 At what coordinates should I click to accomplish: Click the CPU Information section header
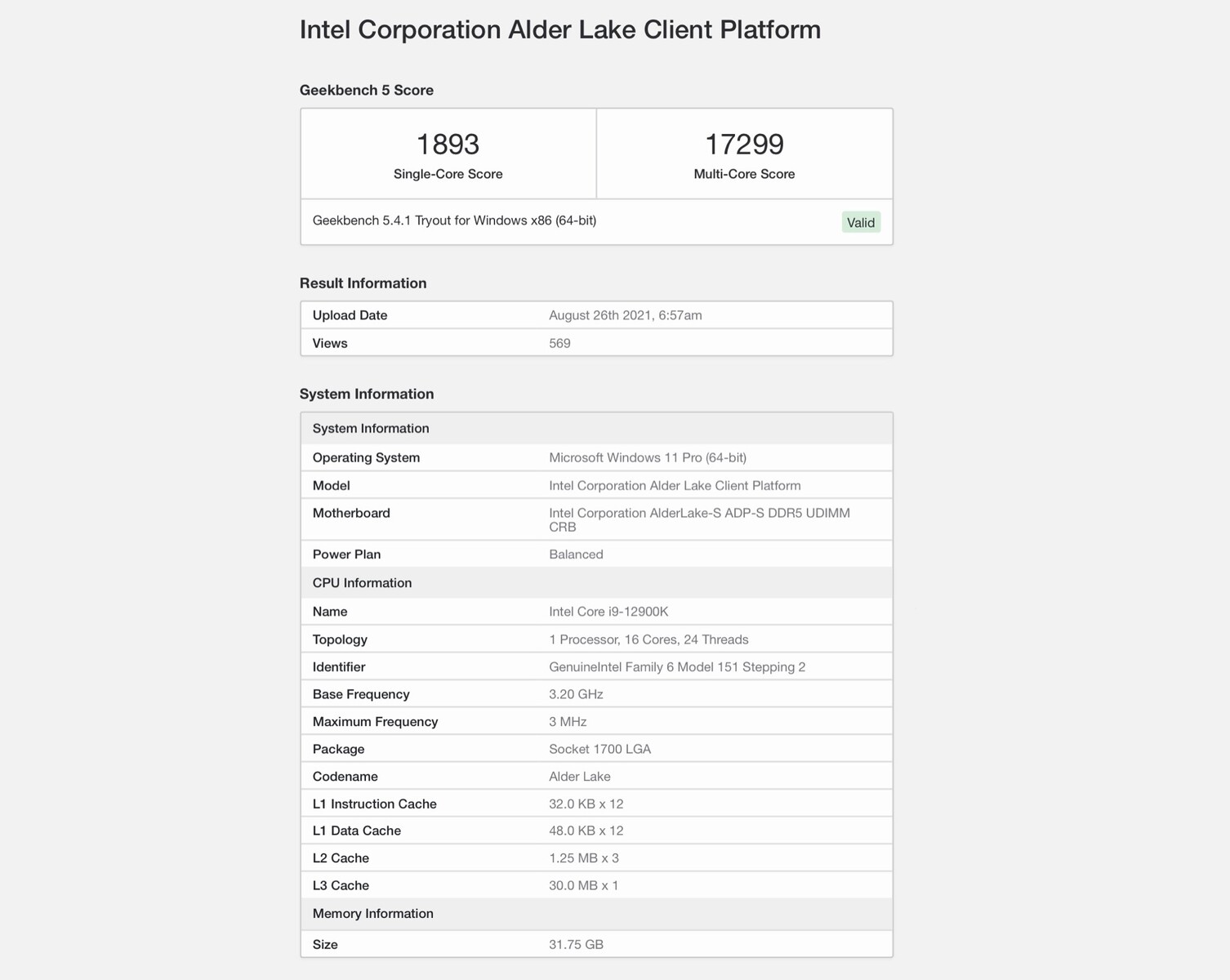click(362, 583)
